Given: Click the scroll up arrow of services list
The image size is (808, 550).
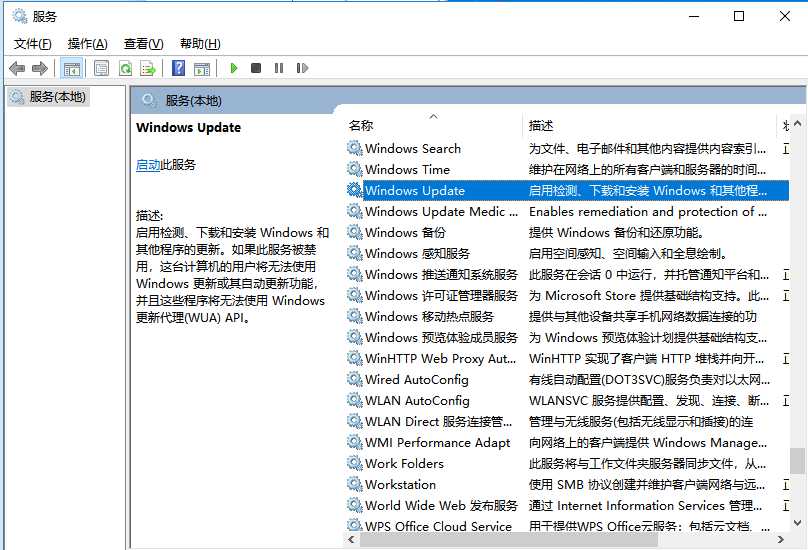Looking at the screenshot, I should 797,124.
